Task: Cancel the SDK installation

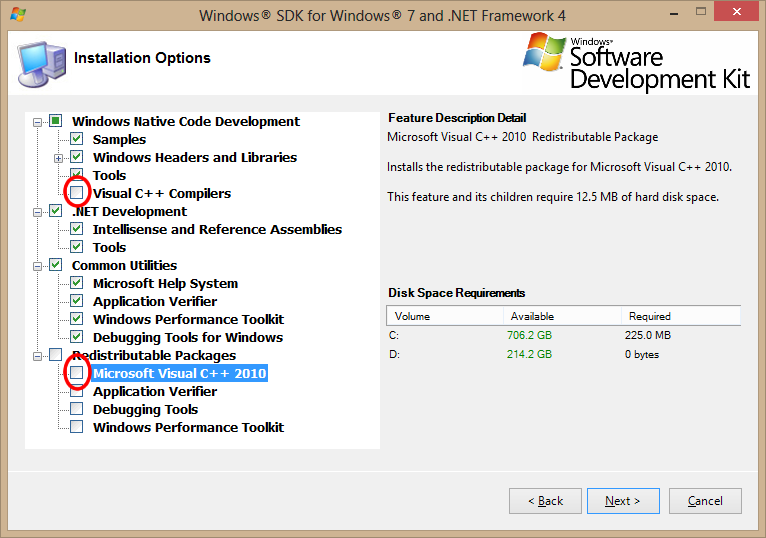Action: tap(705, 500)
